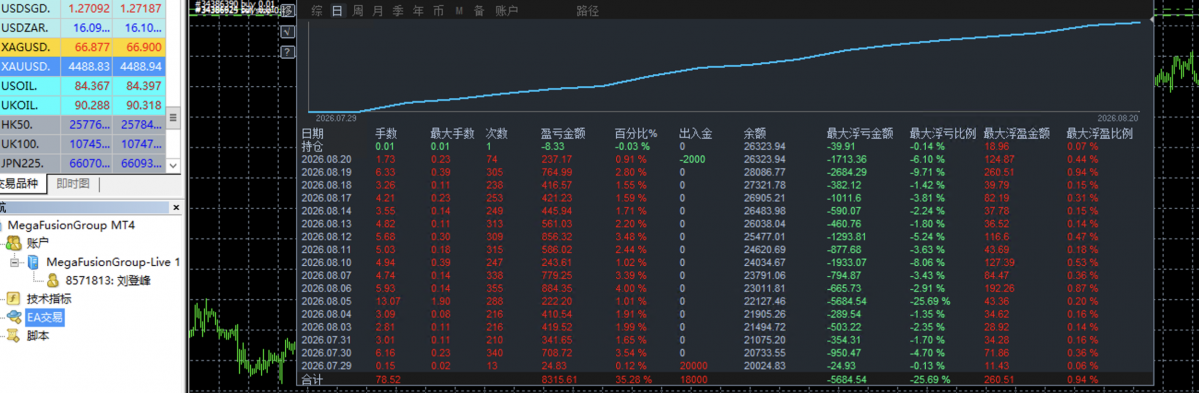Switch to 月 monthly tab

(x=378, y=11)
